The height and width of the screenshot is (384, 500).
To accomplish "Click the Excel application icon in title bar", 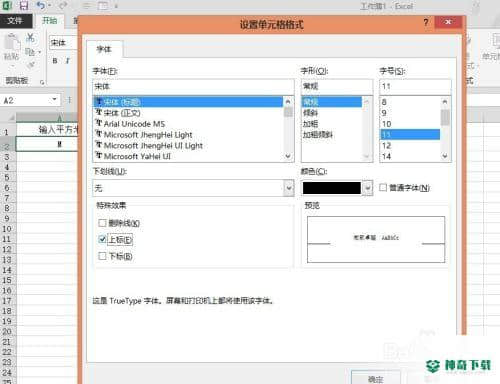I will tap(7, 5).
